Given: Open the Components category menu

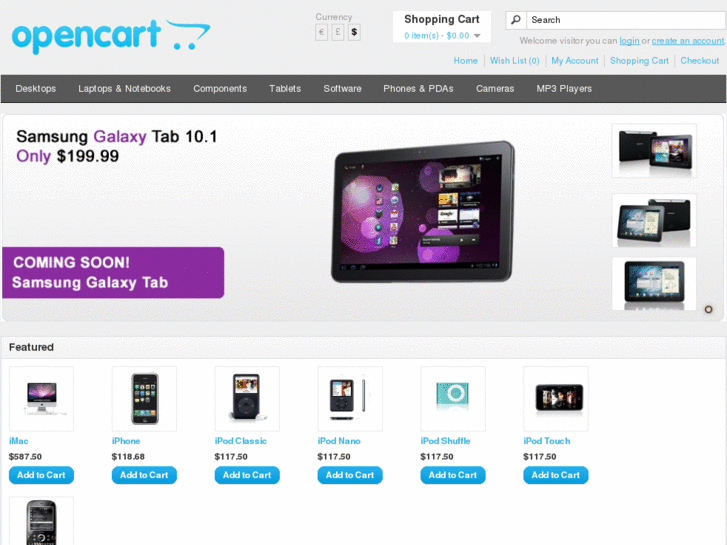Looking at the screenshot, I should coord(220,89).
